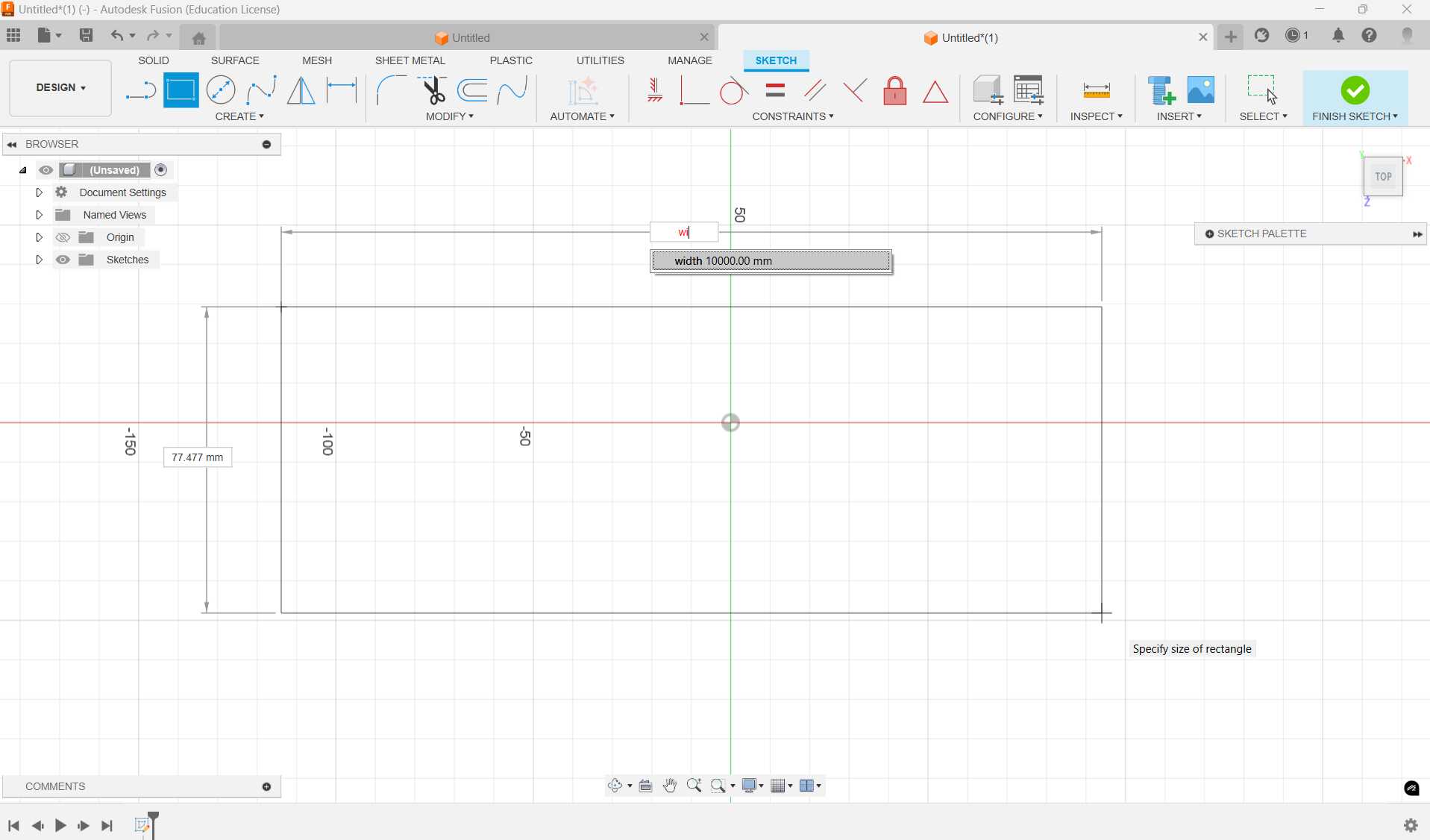Screen dimensions: 1430x840
Task: Expand the SKETCH PALETTE panel
Action: [x=1417, y=234]
